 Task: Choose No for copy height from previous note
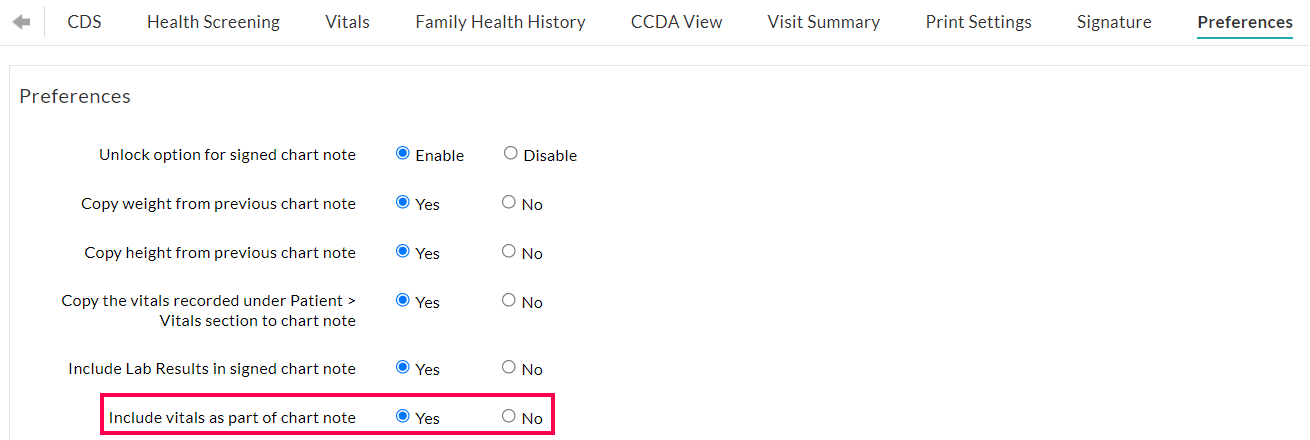509,251
